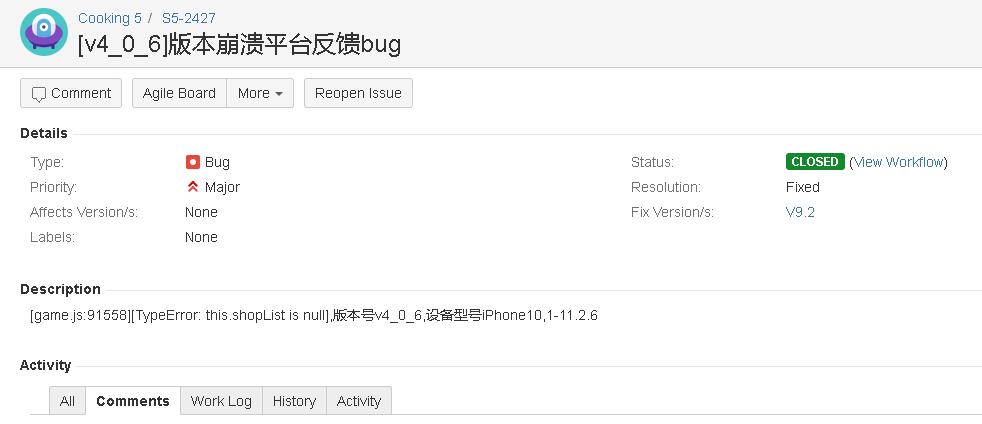Viewport: 982px width, 424px height.
Task: Click the Major priority arrow icon
Action: tap(193, 187)
